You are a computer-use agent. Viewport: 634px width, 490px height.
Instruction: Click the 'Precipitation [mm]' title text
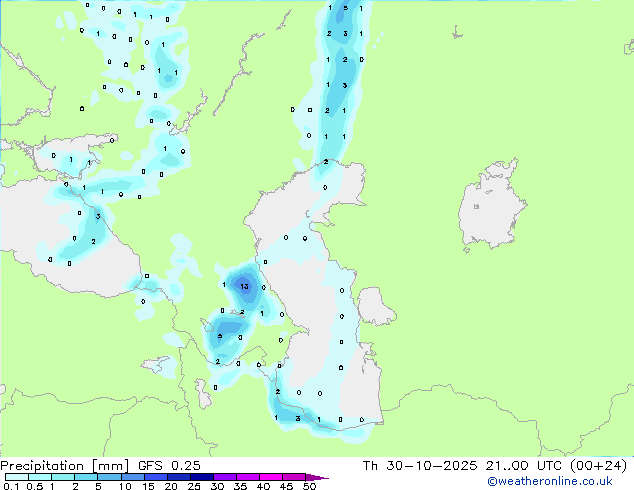point(65,466)
